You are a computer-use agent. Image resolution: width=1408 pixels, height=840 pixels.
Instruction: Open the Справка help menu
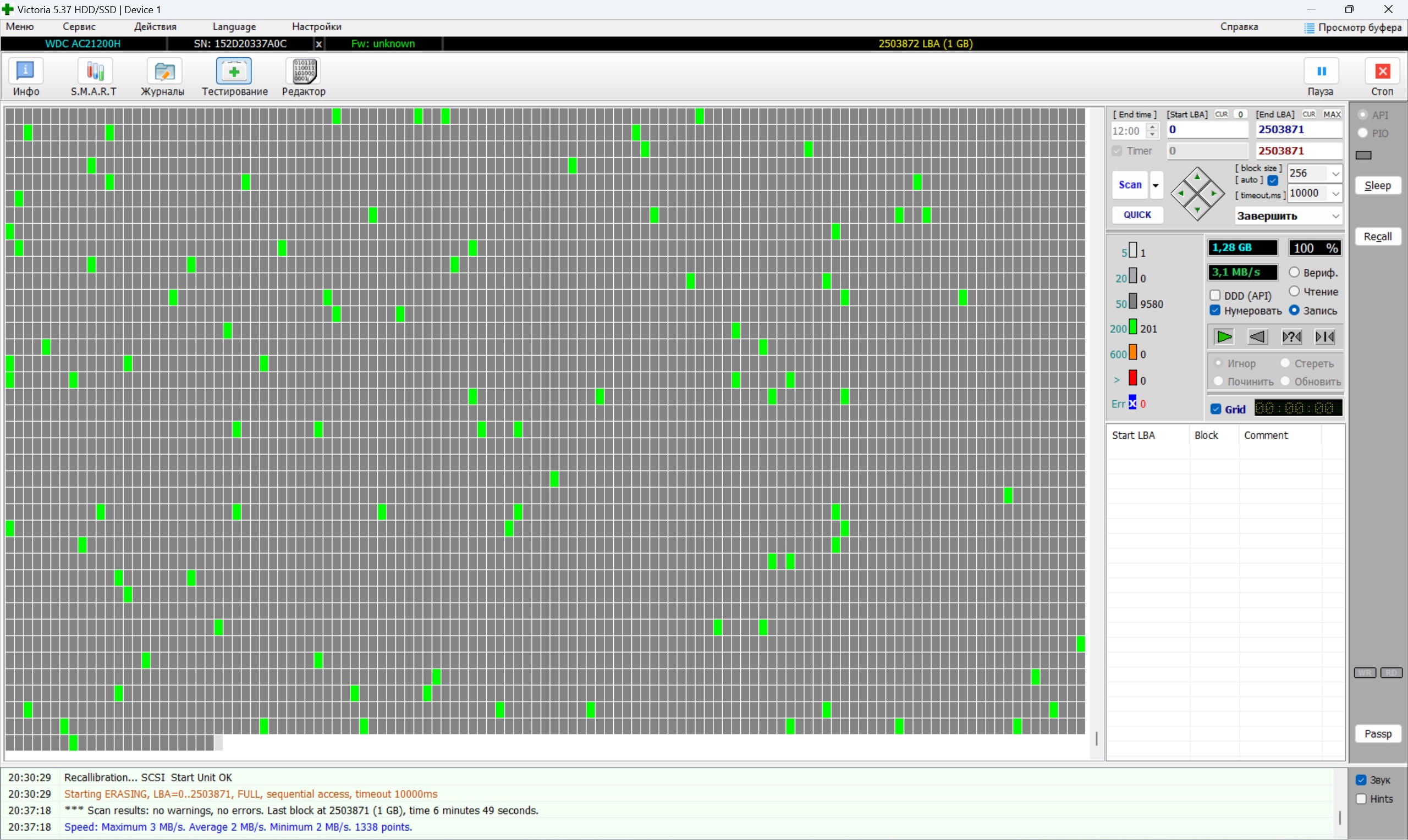click(x=1239, y=26)
